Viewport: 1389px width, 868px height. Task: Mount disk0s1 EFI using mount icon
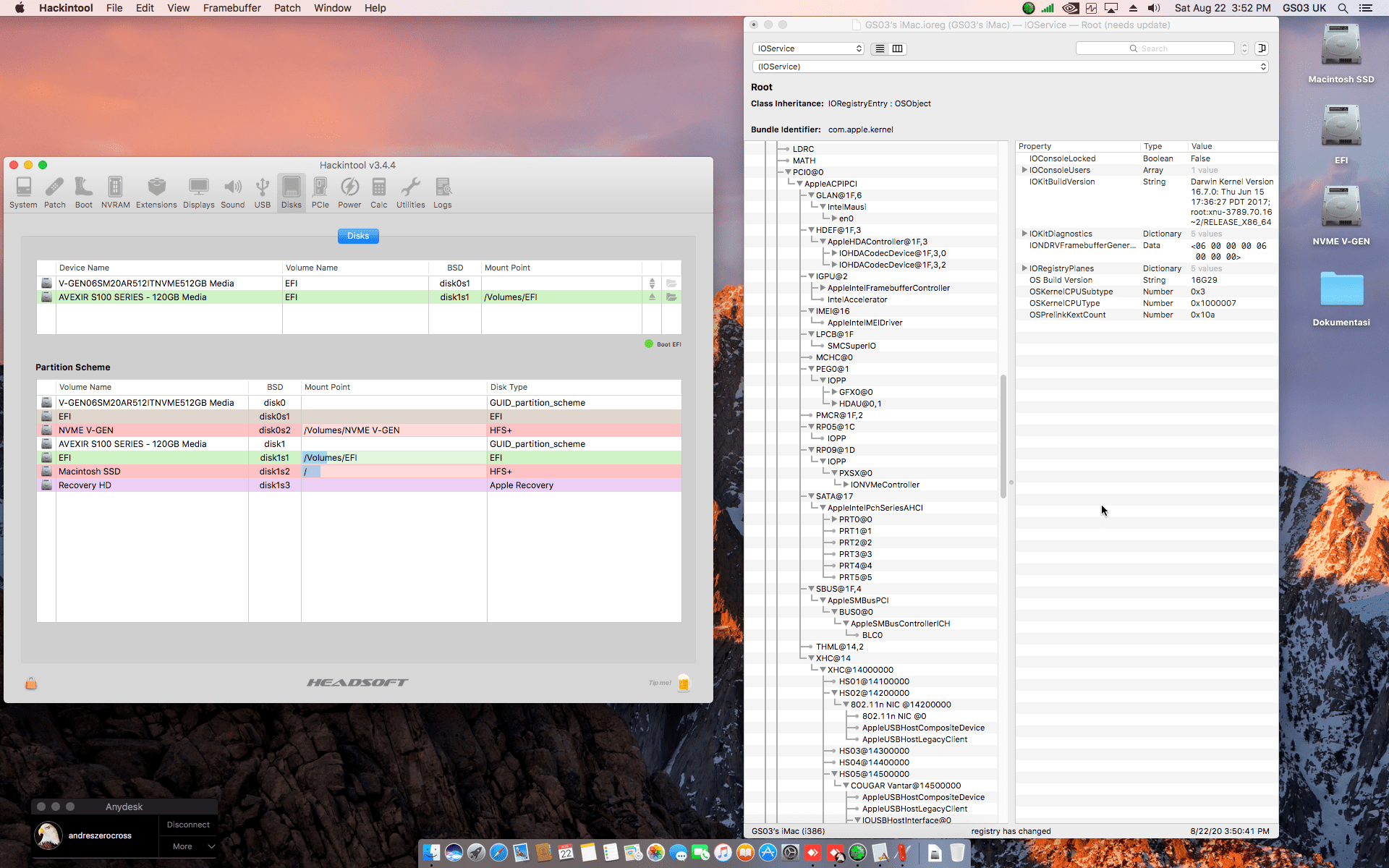[652, 284]
